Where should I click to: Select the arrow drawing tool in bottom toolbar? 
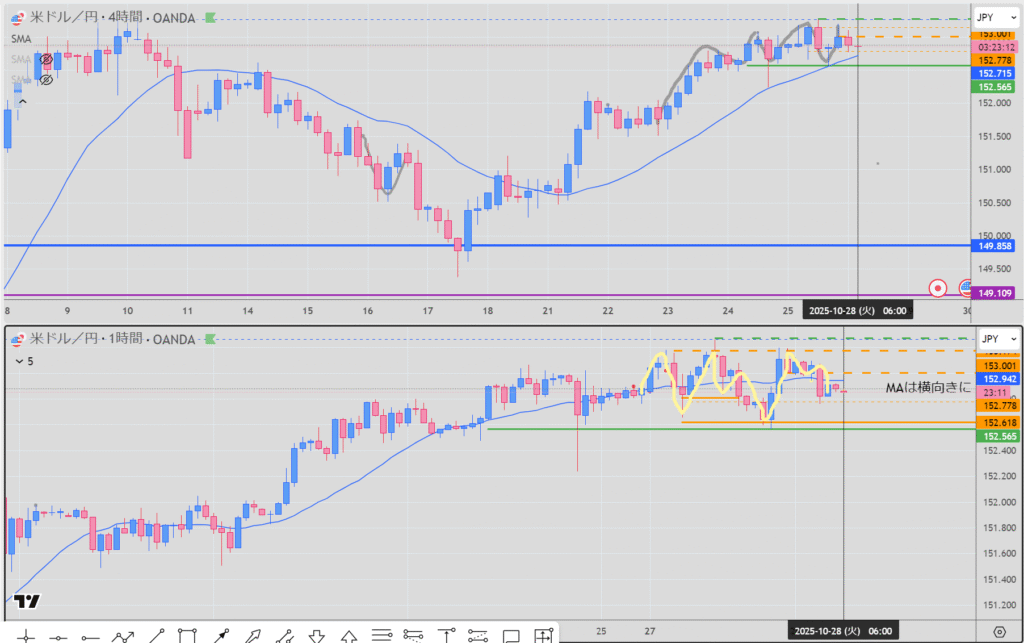[x=252, y=635]
